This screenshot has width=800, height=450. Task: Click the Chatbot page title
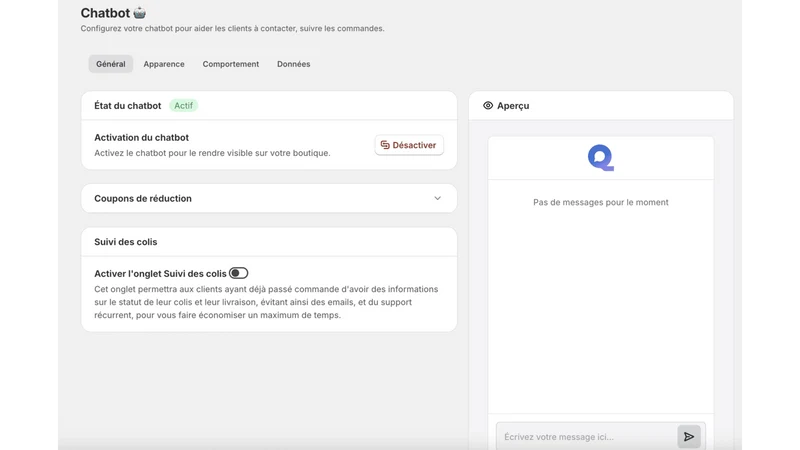click(x=105, y=13)
